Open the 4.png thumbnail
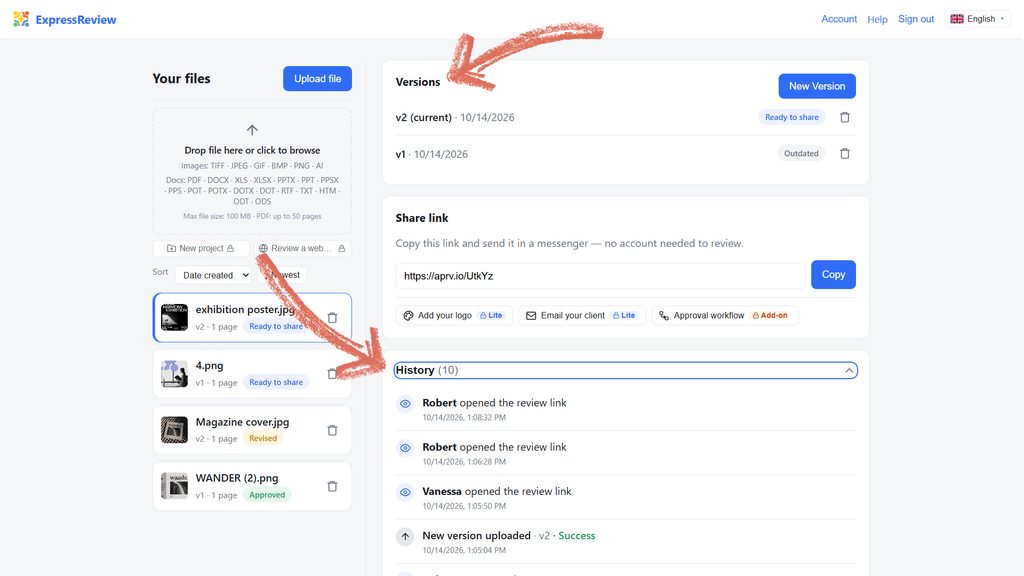 (174, 374)
